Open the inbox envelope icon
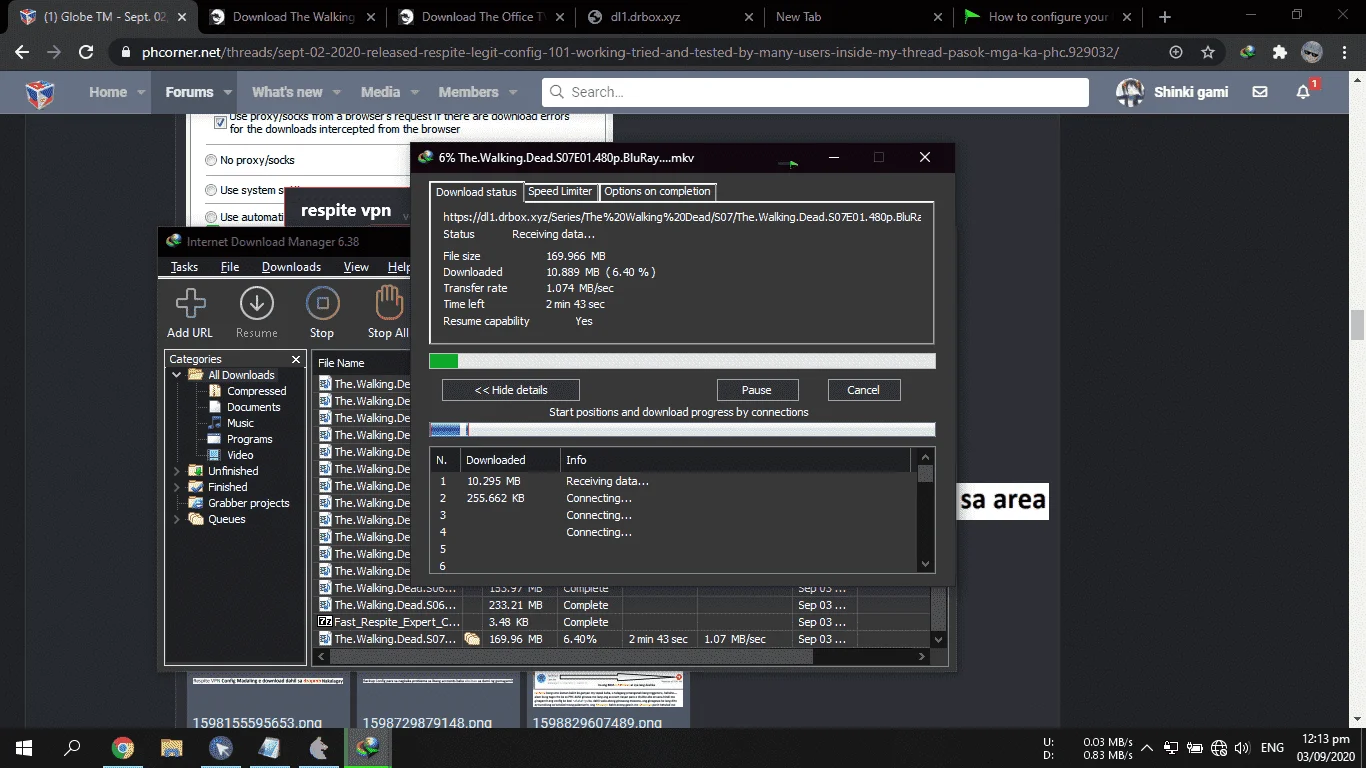The image size is (1366, 768). [x=1260, y=92]
